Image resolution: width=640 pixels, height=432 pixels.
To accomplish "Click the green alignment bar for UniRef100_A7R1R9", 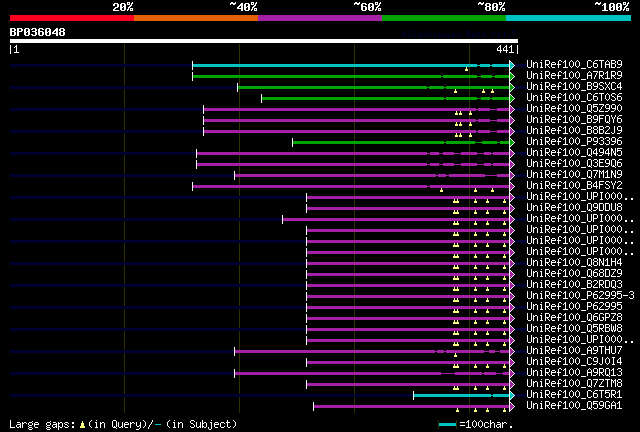I will (351, 76).
